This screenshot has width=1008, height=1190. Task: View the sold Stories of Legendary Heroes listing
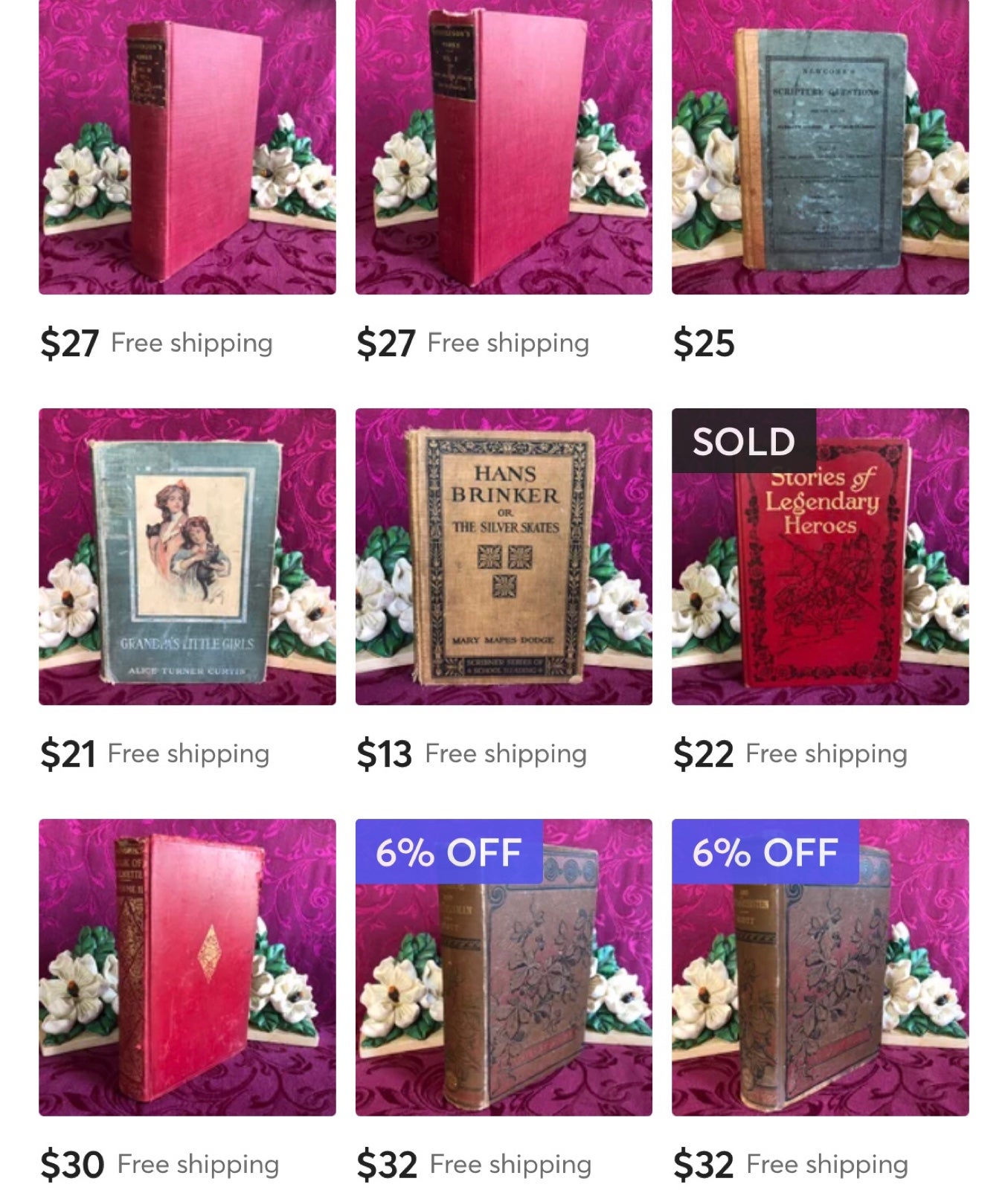click(820, 556)
